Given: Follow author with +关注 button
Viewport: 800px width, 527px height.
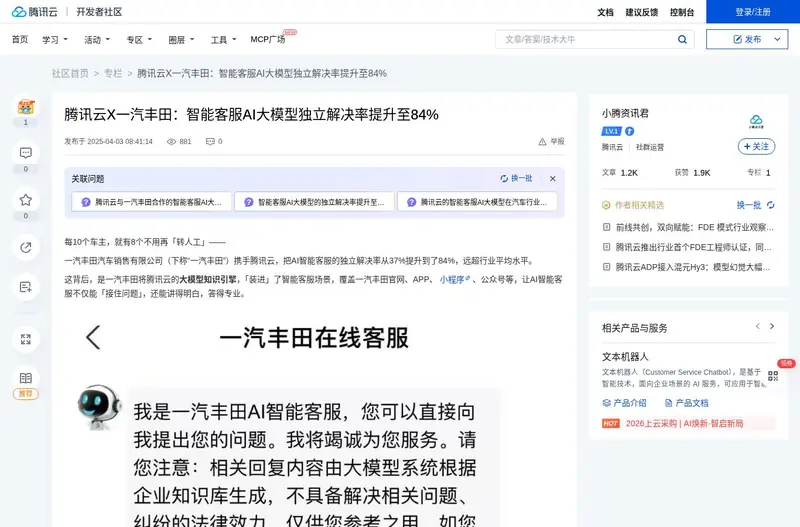Looking at the screenshot, I should pyautogui.click(x=756, y=146).
